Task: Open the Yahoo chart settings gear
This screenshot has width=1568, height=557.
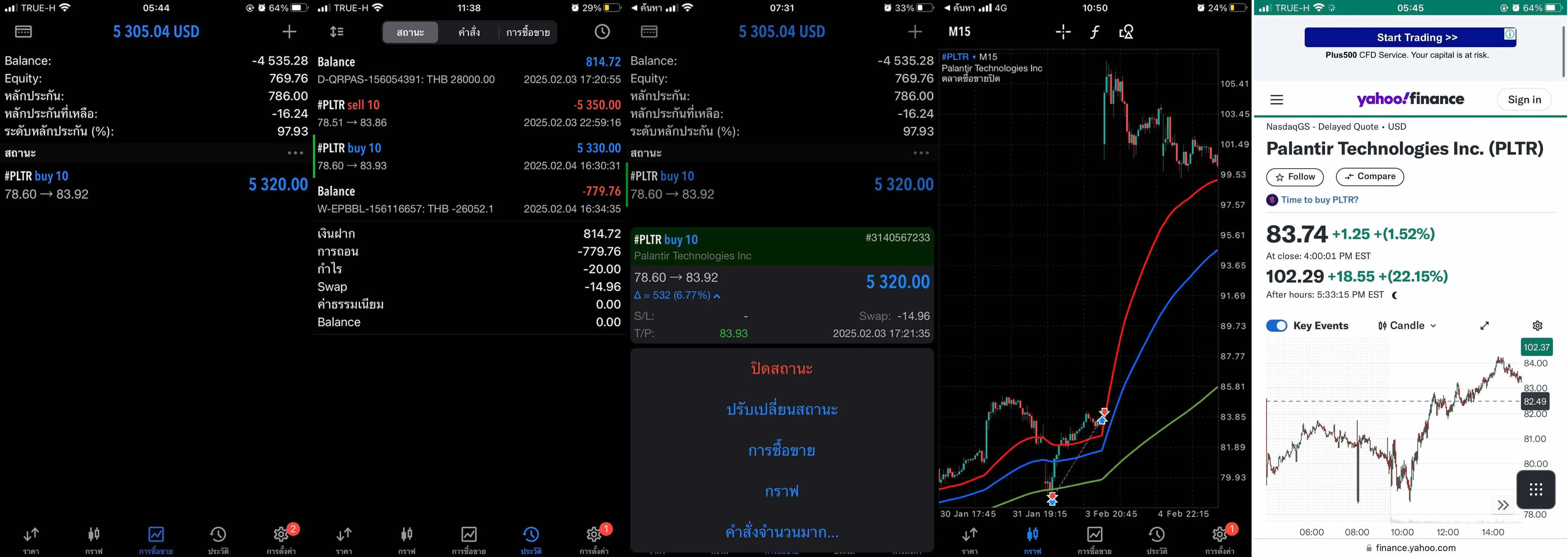Action: [x=1537, y=326]
